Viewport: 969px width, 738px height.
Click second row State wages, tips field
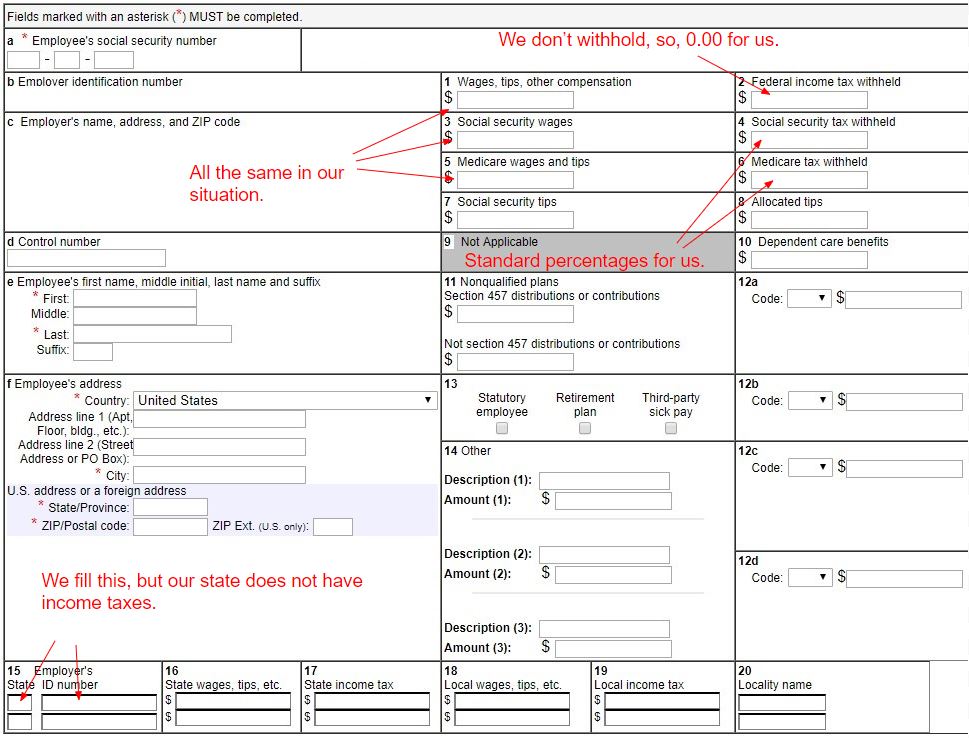(233, 718)
